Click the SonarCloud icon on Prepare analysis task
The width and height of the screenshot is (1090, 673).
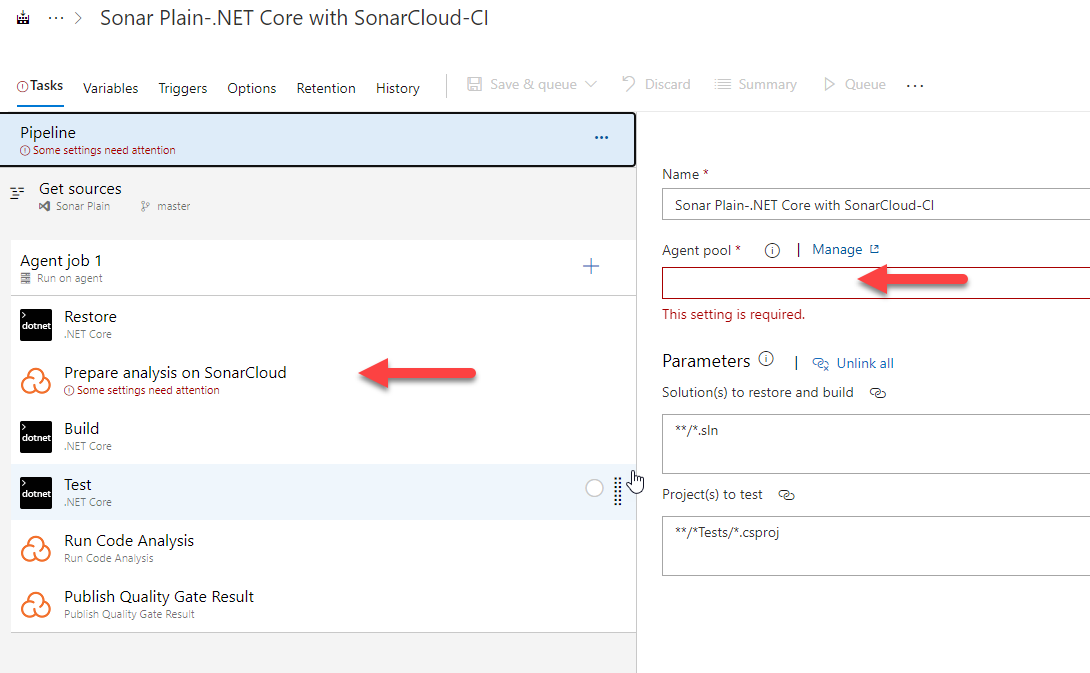34,380
